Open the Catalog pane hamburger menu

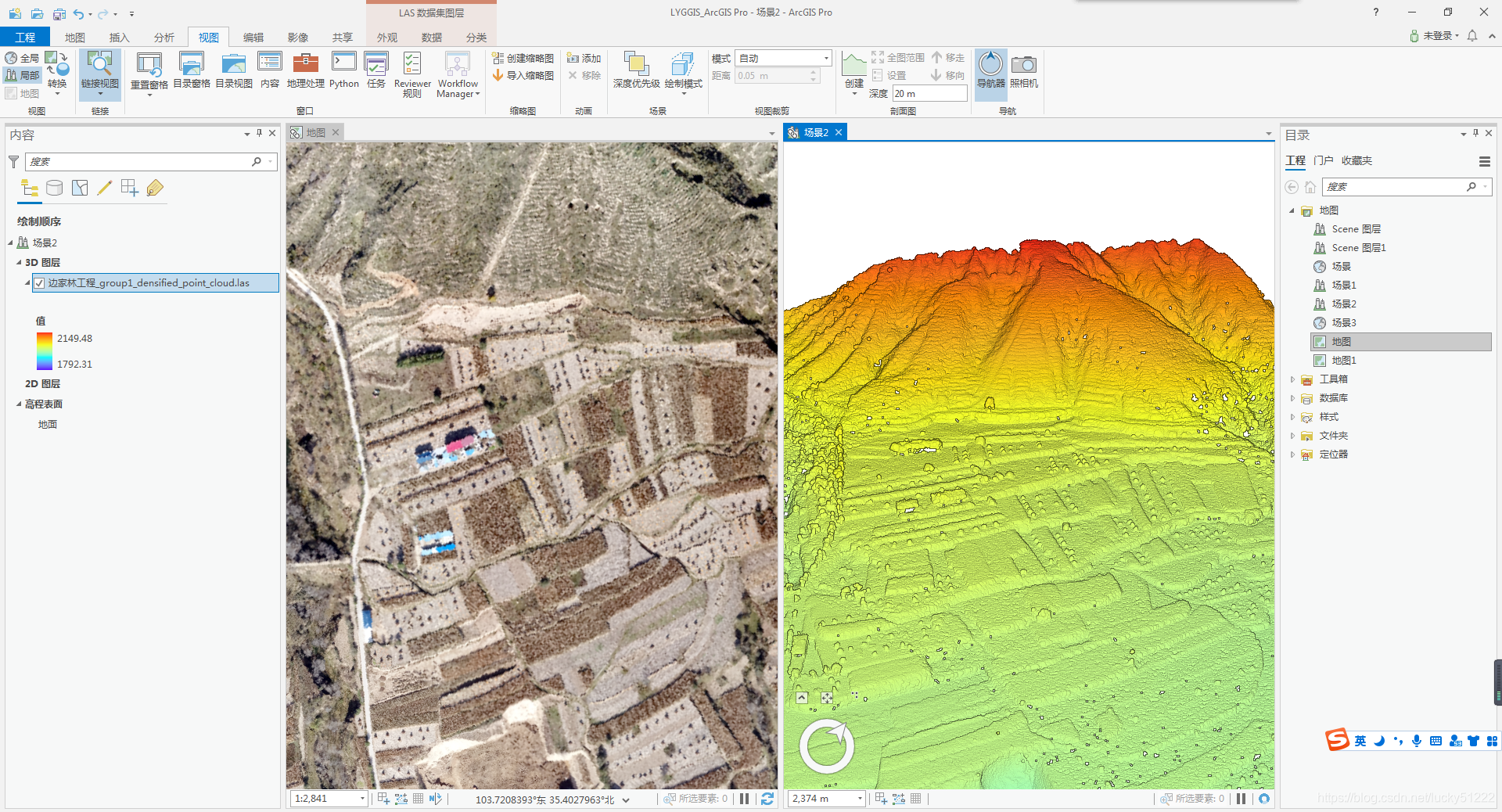[x=1484, y=162]
